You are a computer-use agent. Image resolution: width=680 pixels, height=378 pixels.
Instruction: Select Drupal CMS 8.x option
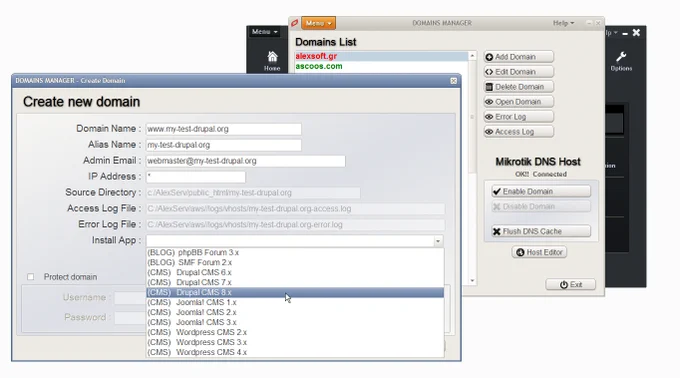295,292
